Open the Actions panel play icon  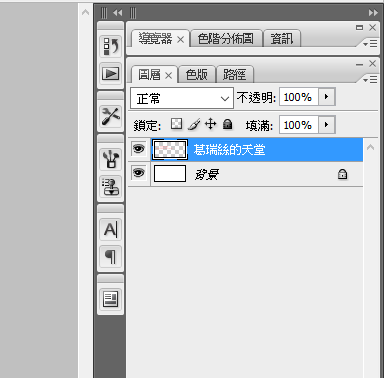[x=111, y=73]
